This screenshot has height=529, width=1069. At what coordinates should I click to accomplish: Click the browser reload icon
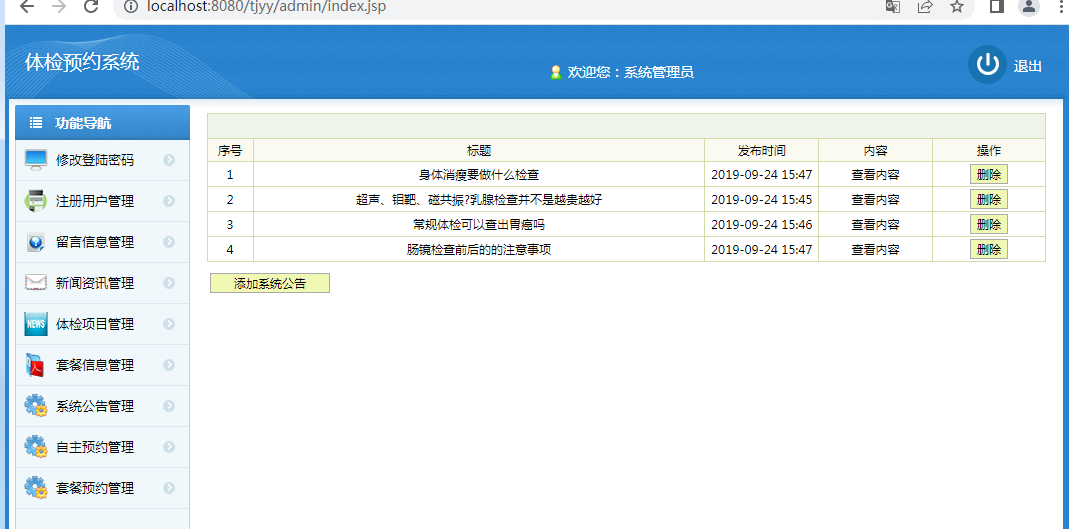(x=91, y=7)
